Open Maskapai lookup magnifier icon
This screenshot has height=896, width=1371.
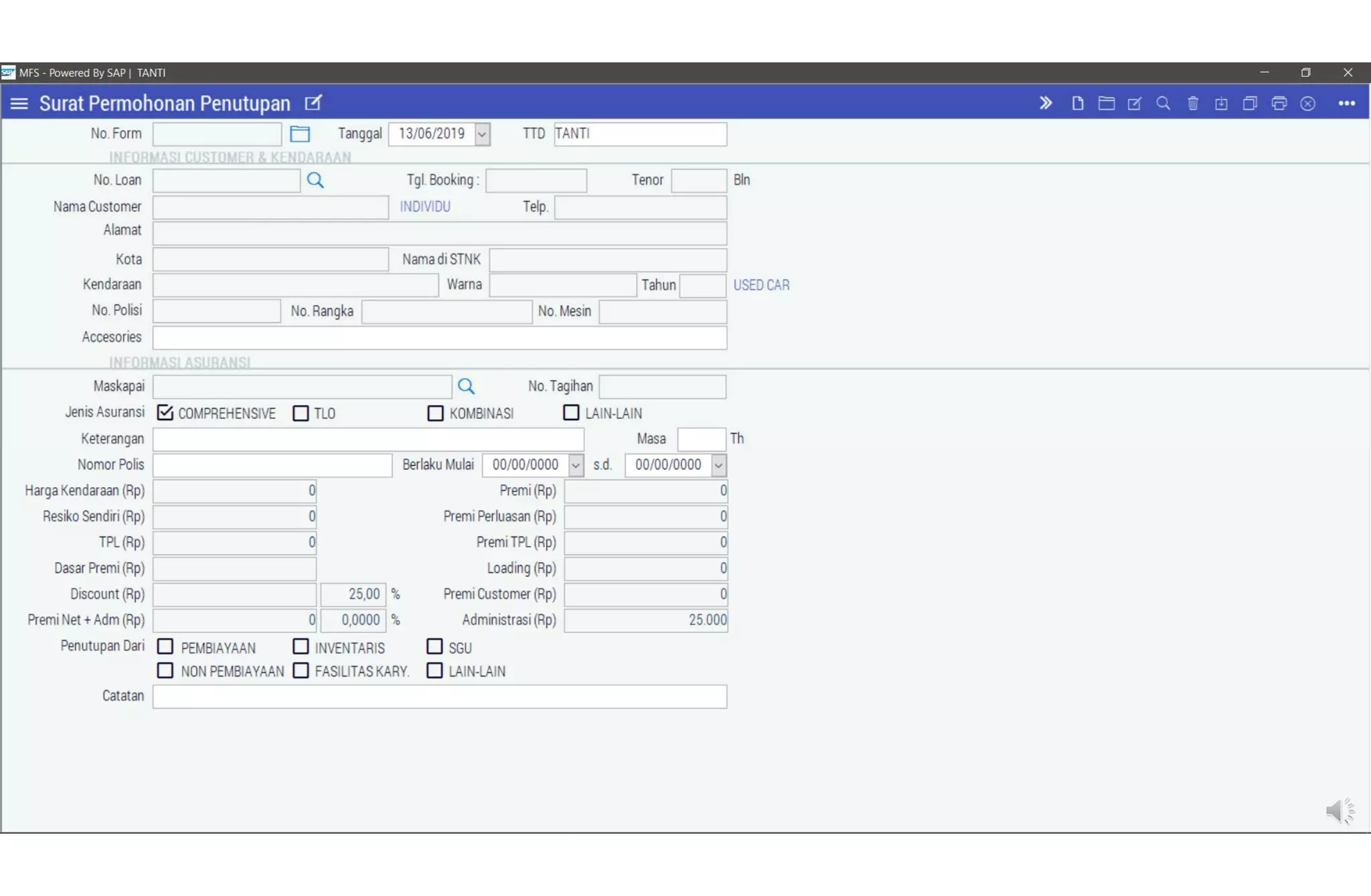(466, 386)
